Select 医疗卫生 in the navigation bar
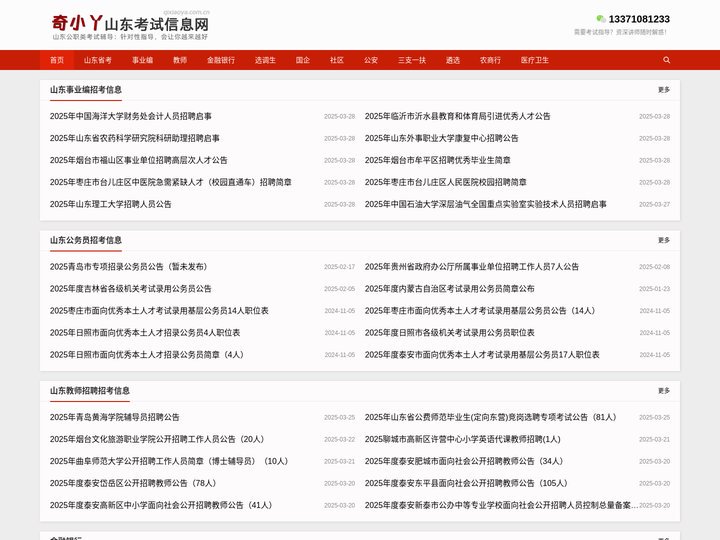This screenshot has width=720, height=540. [x=534, y=60]
